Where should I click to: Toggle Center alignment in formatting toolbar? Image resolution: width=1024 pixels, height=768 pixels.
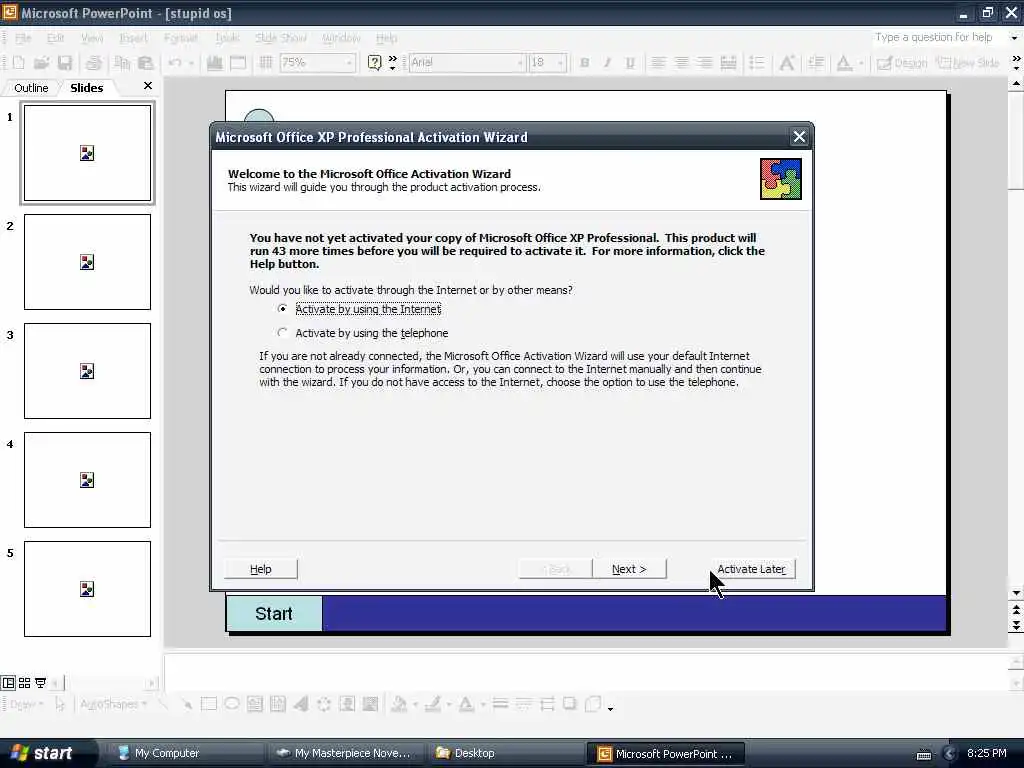coord(681,63)
